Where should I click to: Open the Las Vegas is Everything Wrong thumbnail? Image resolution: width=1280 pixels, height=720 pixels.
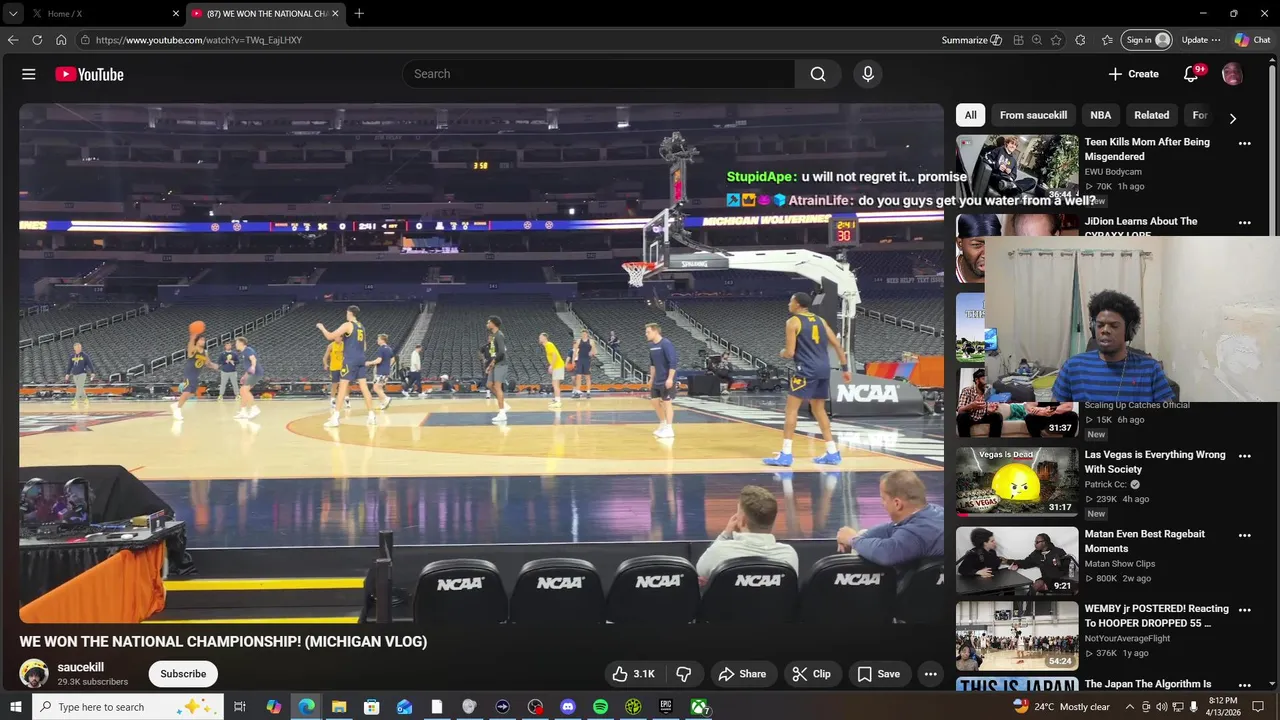point(1017,481)
